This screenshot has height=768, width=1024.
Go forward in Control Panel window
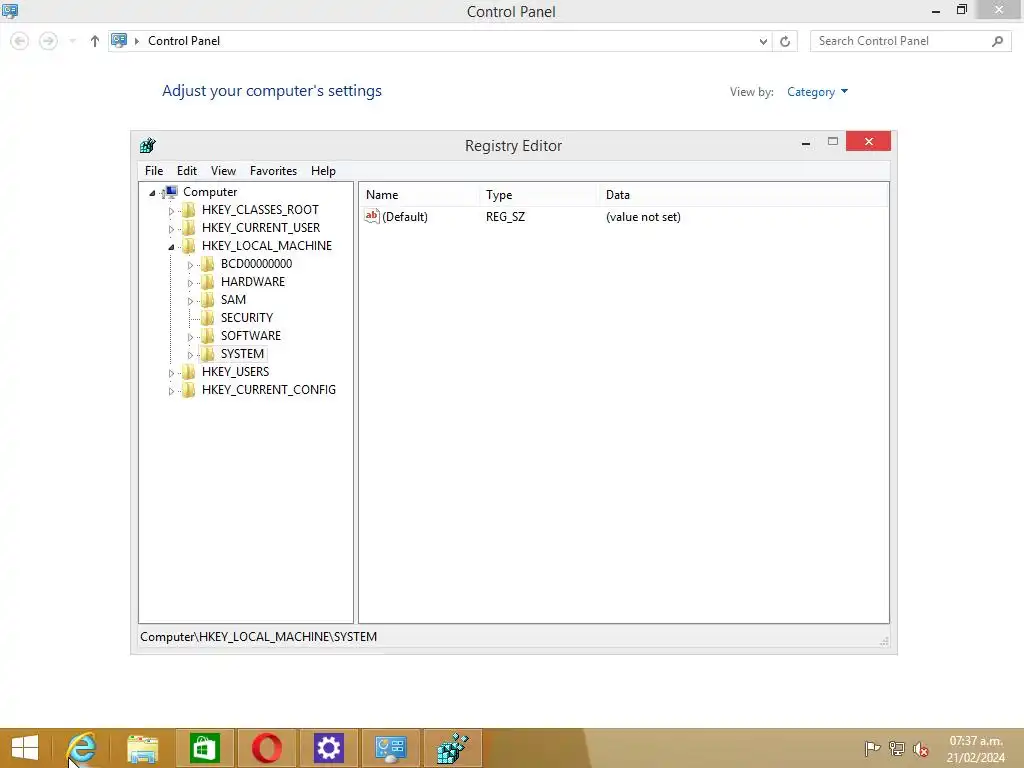48,41
